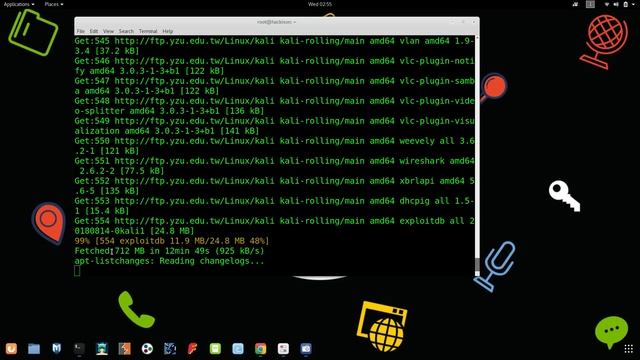
Task: Open the Files manager in the dock
Action: click(34, 349)
